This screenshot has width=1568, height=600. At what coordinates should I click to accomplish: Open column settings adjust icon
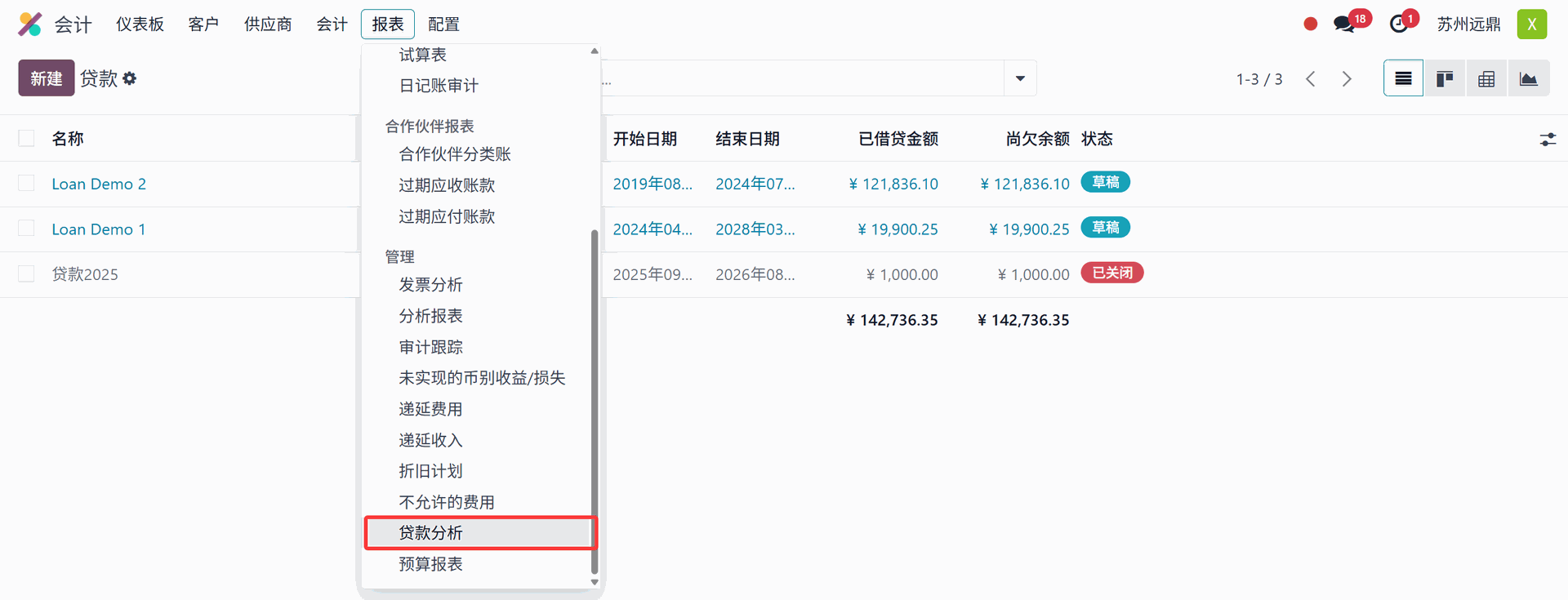pyautogui.click(x=1548, y=140)
